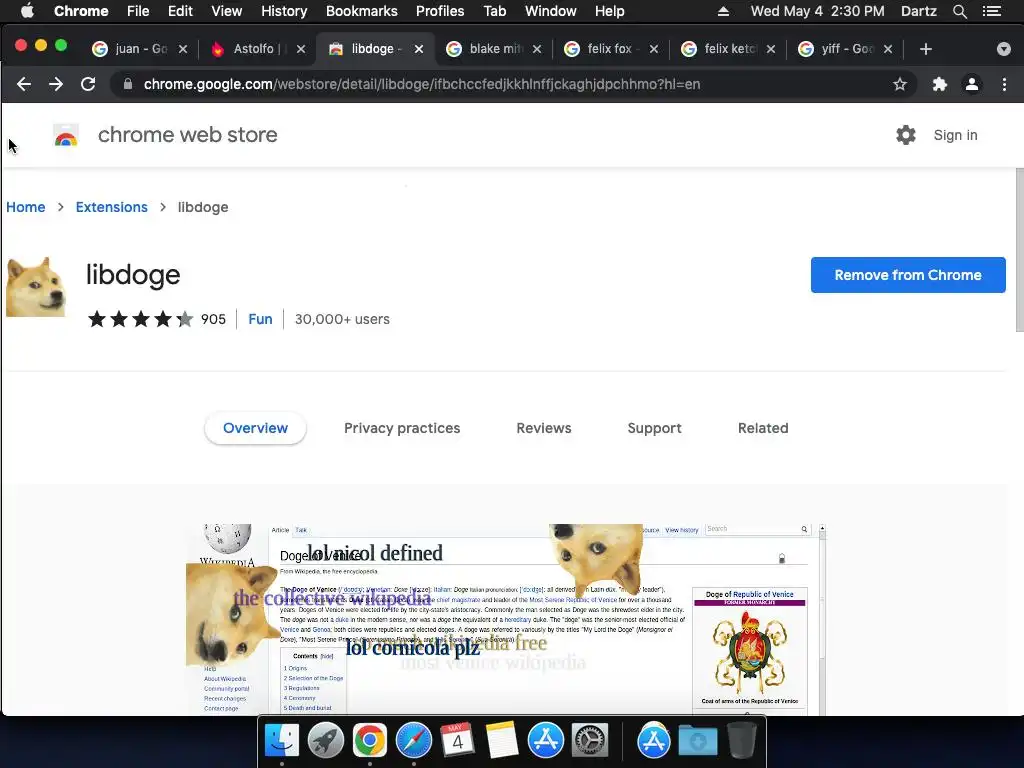The image size is (1024, 768).
Task: Open the Fun category link
Action: [x=260, y=319]
